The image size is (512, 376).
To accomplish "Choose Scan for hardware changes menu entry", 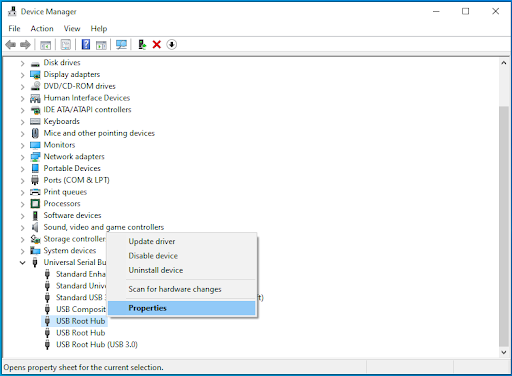I will (x=182, y=289).
